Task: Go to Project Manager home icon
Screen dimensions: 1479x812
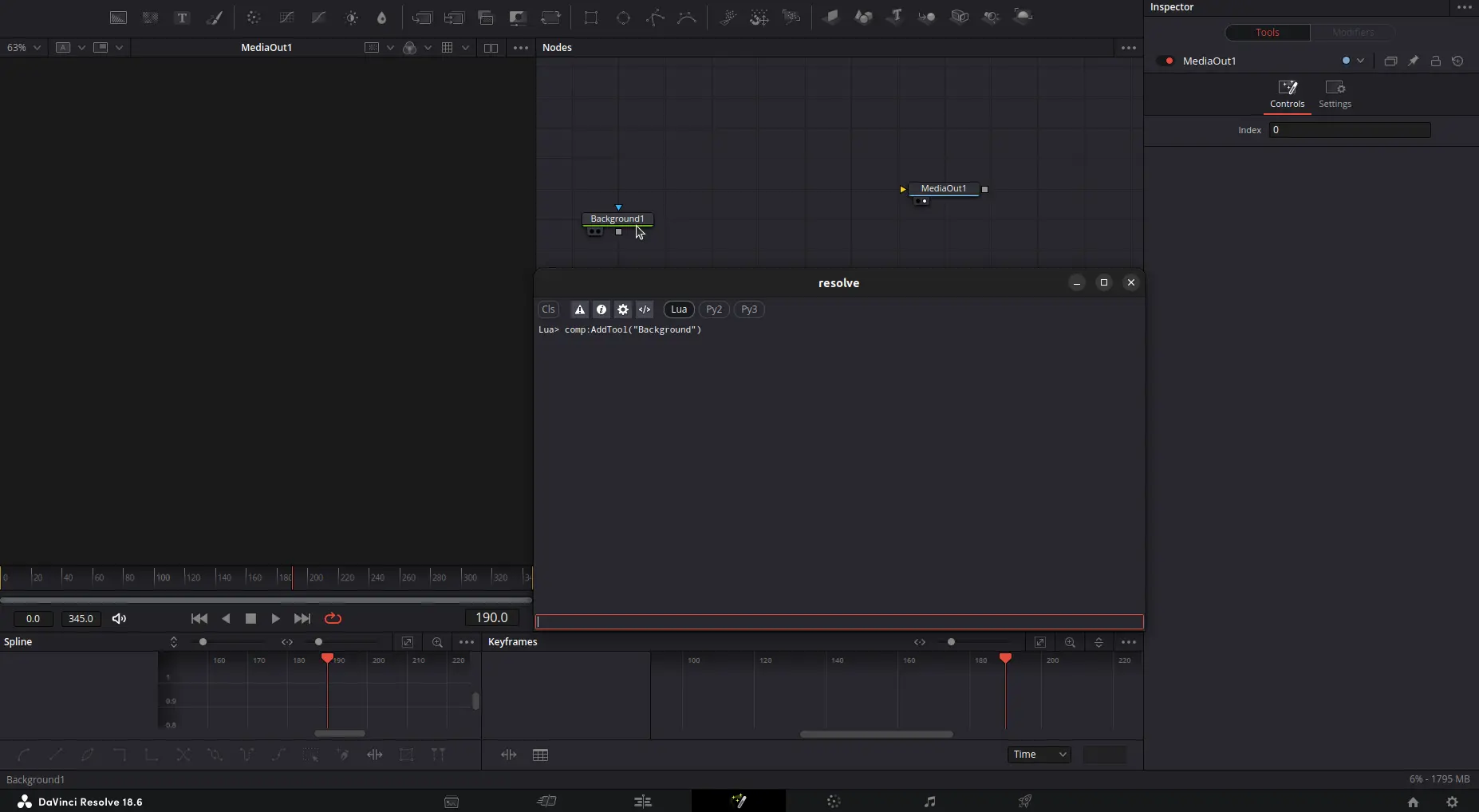Action: (1413, 802)
